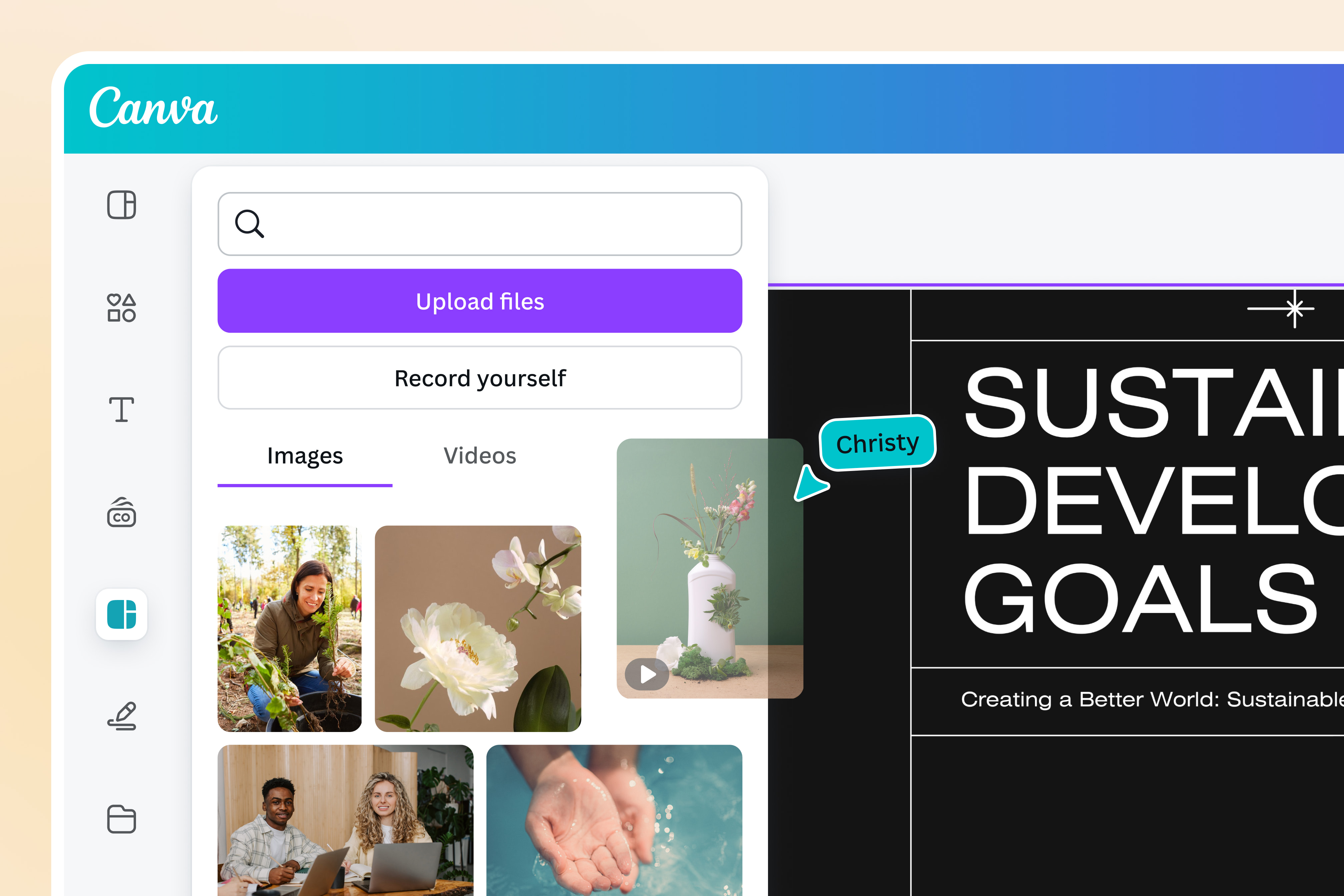This screenshot has height=896, width=1344.
Task: Open the Draw tool in the sidebar
Action: coord(122,717)
